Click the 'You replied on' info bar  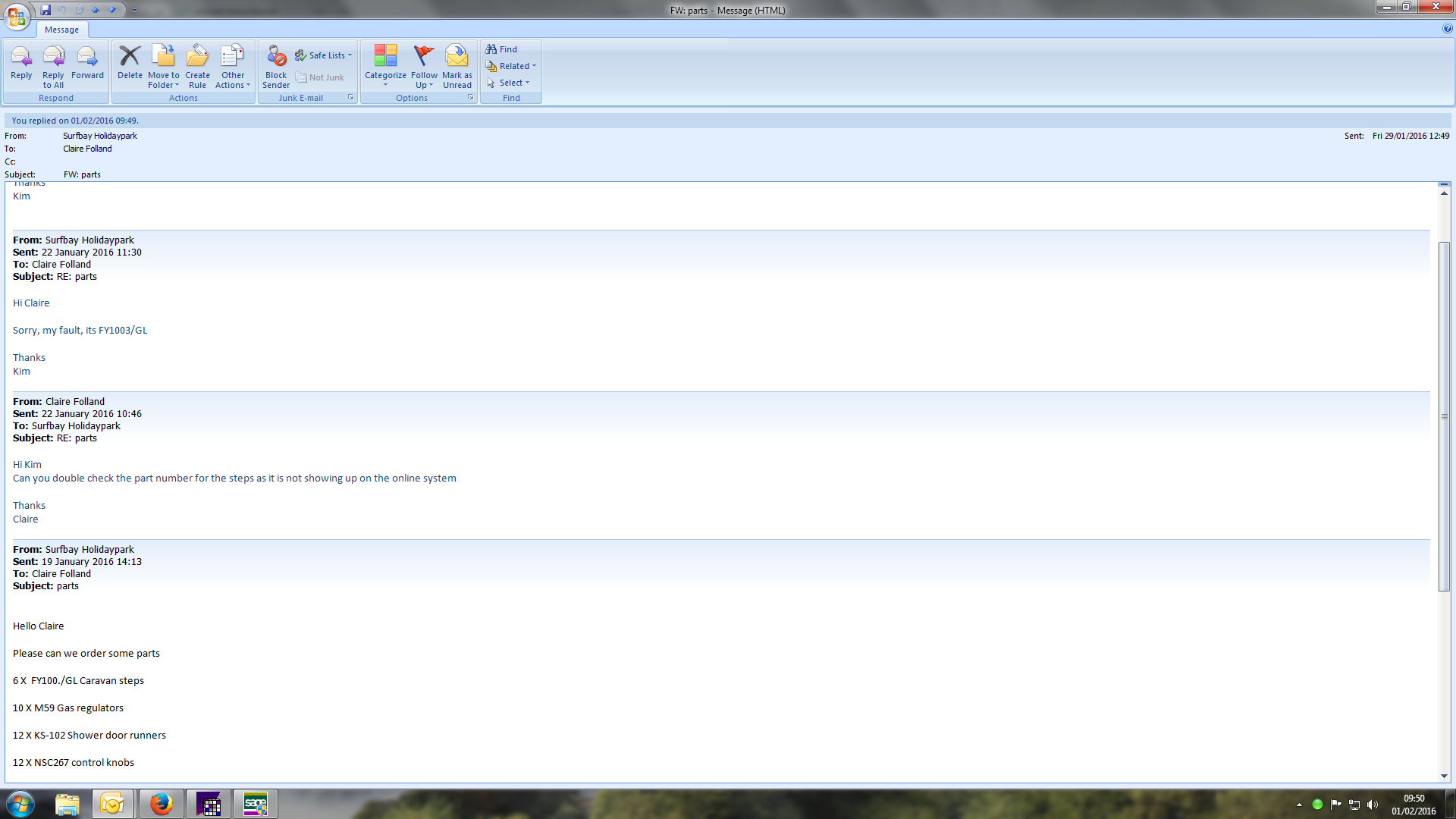(76, 121)
